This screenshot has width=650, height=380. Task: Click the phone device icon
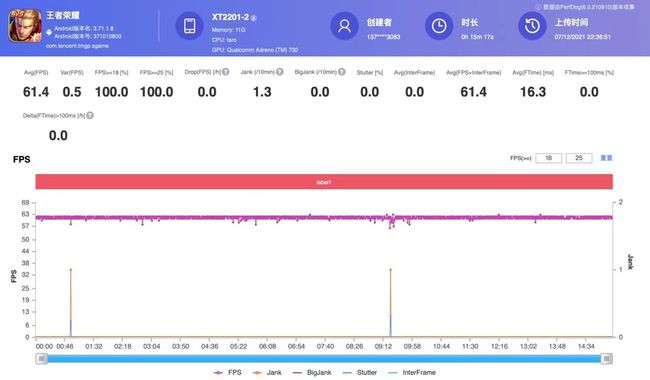coord(189,26)
